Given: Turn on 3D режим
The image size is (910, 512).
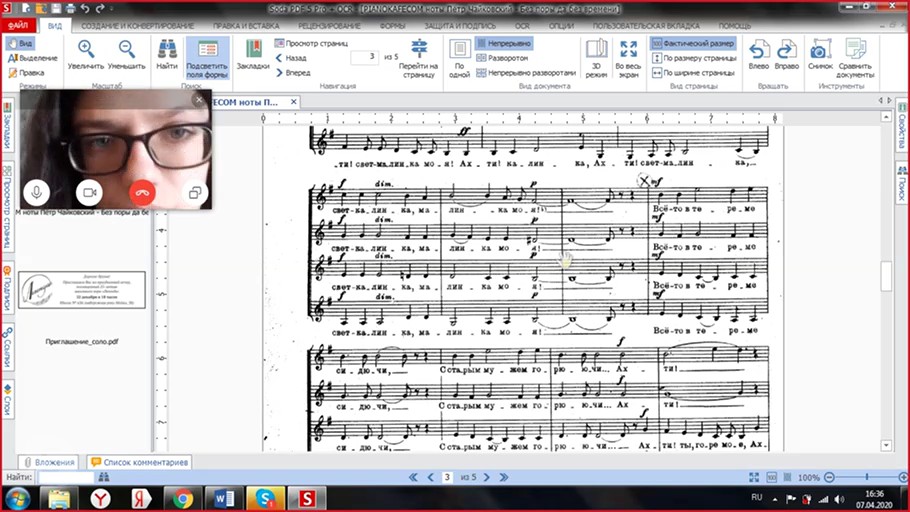Looking at the screenshot, I should (x=596, y=59).
